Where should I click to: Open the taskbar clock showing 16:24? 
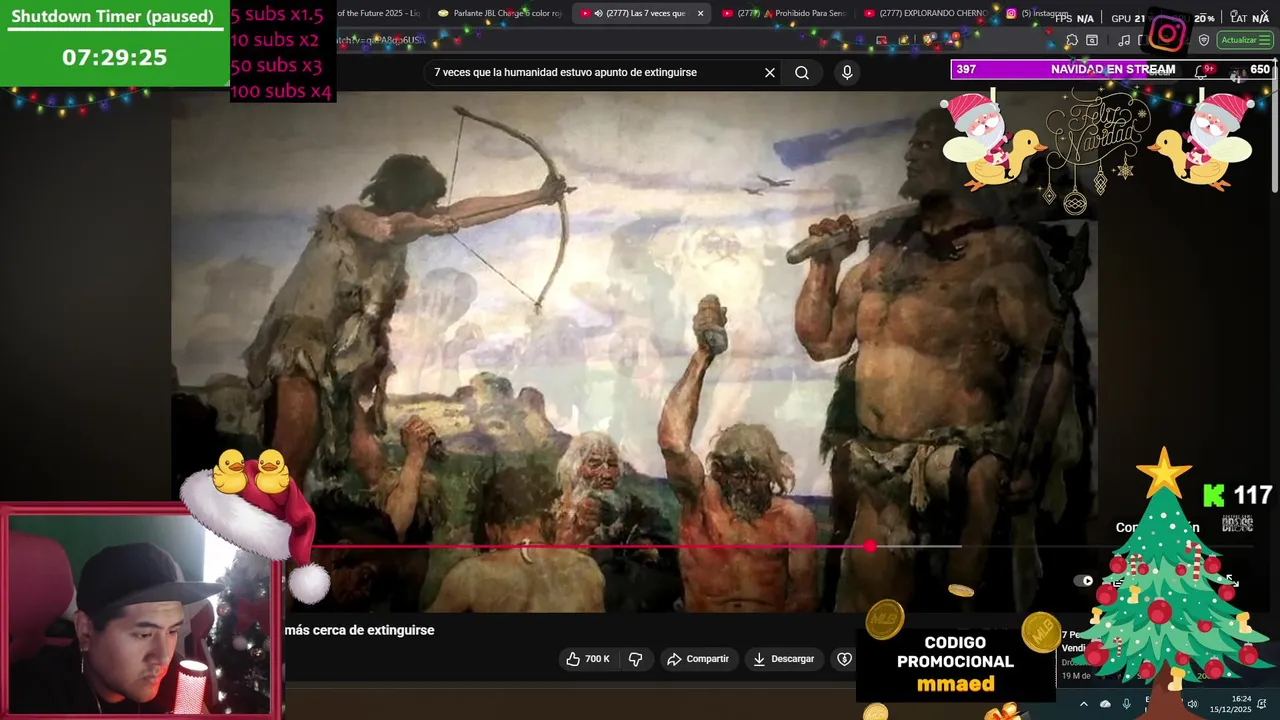[1232, 704]
